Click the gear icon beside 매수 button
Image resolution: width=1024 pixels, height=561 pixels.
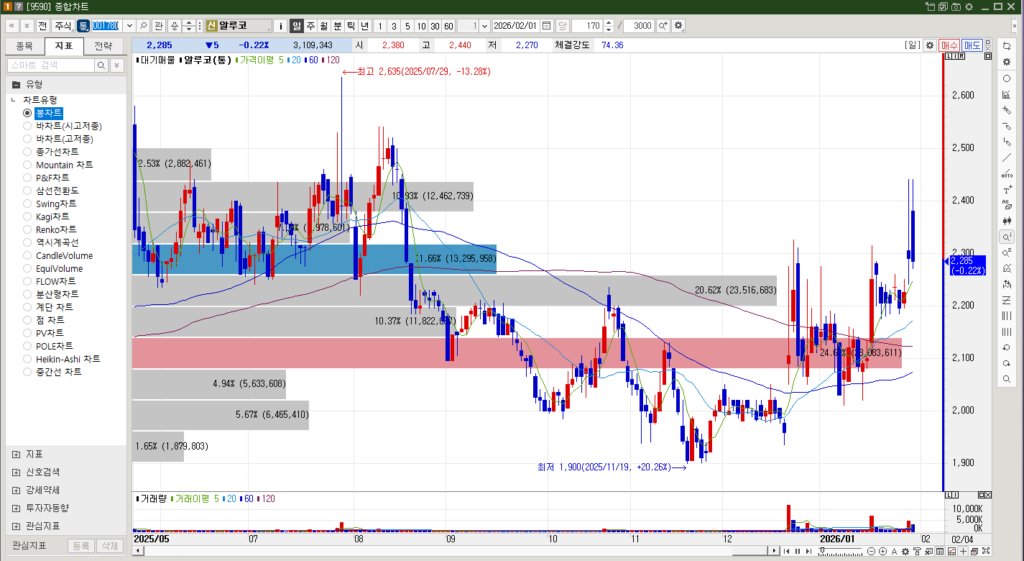(930, 46)
